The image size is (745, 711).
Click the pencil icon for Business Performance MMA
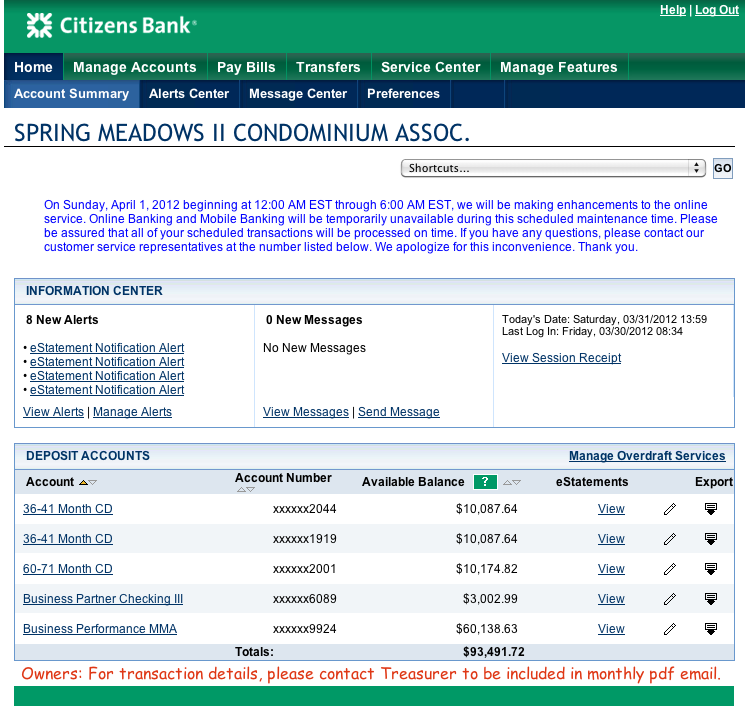pos(670,629)
